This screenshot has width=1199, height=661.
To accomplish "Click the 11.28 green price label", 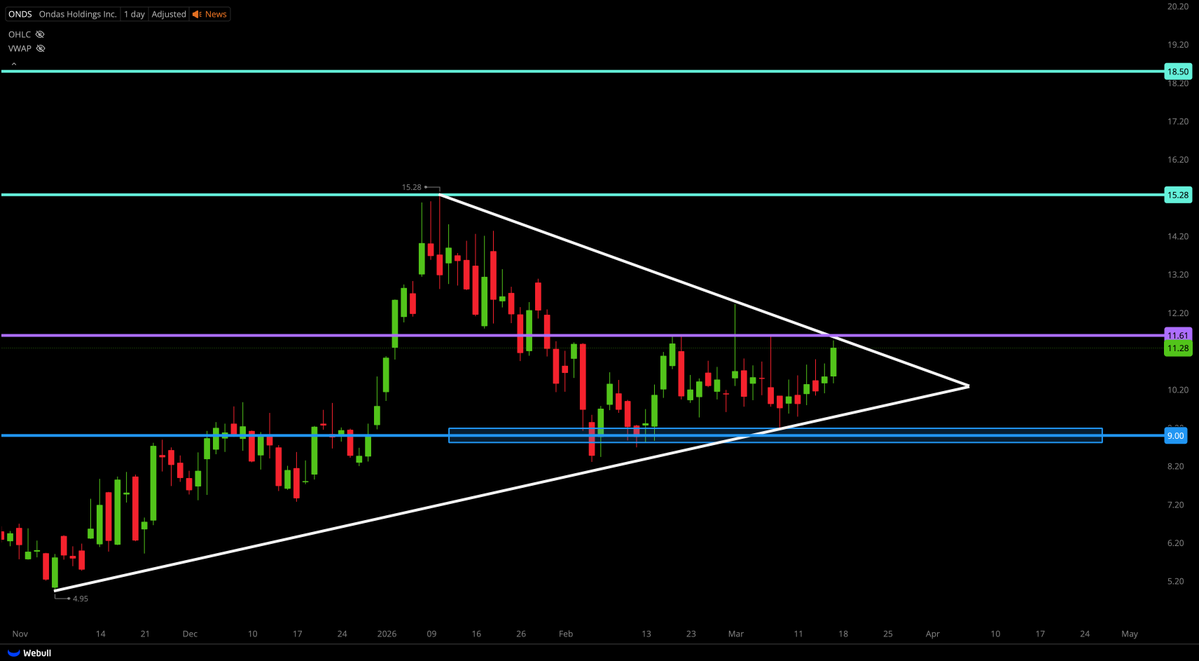I will coord(1177,347).
